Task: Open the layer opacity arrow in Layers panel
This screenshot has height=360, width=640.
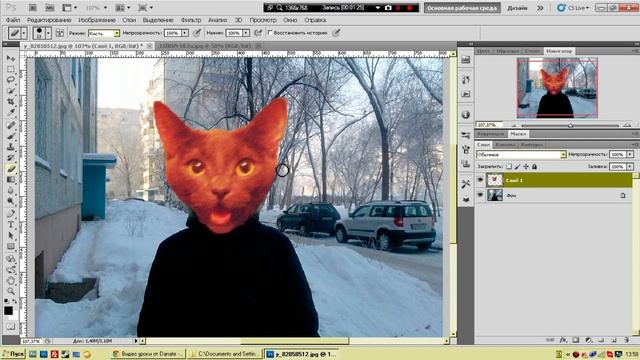Action: (630, 154)
